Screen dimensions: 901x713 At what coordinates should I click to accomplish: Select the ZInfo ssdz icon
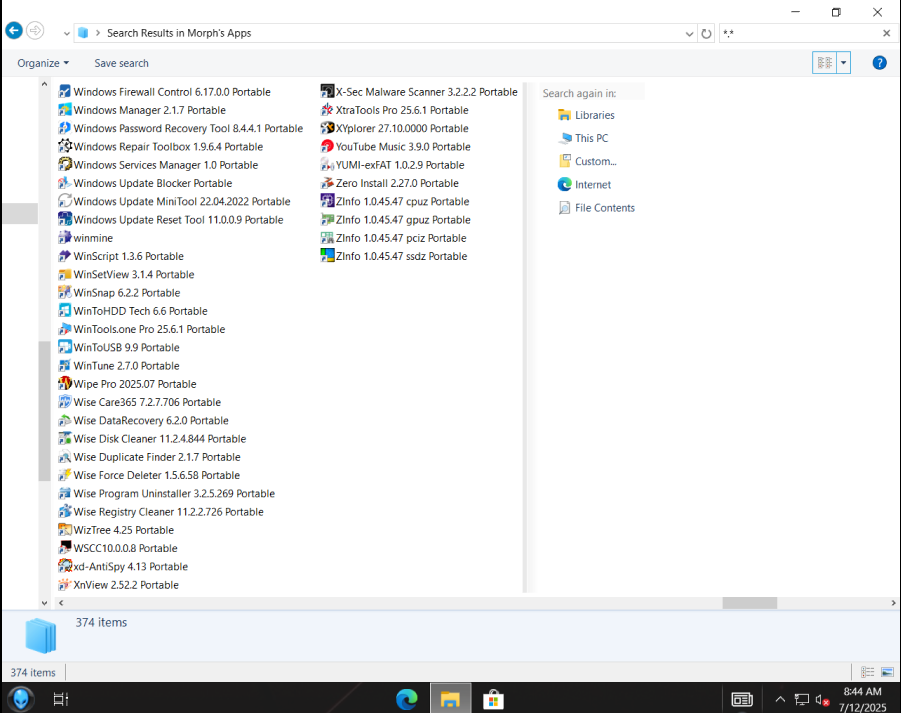pos(327,256)
